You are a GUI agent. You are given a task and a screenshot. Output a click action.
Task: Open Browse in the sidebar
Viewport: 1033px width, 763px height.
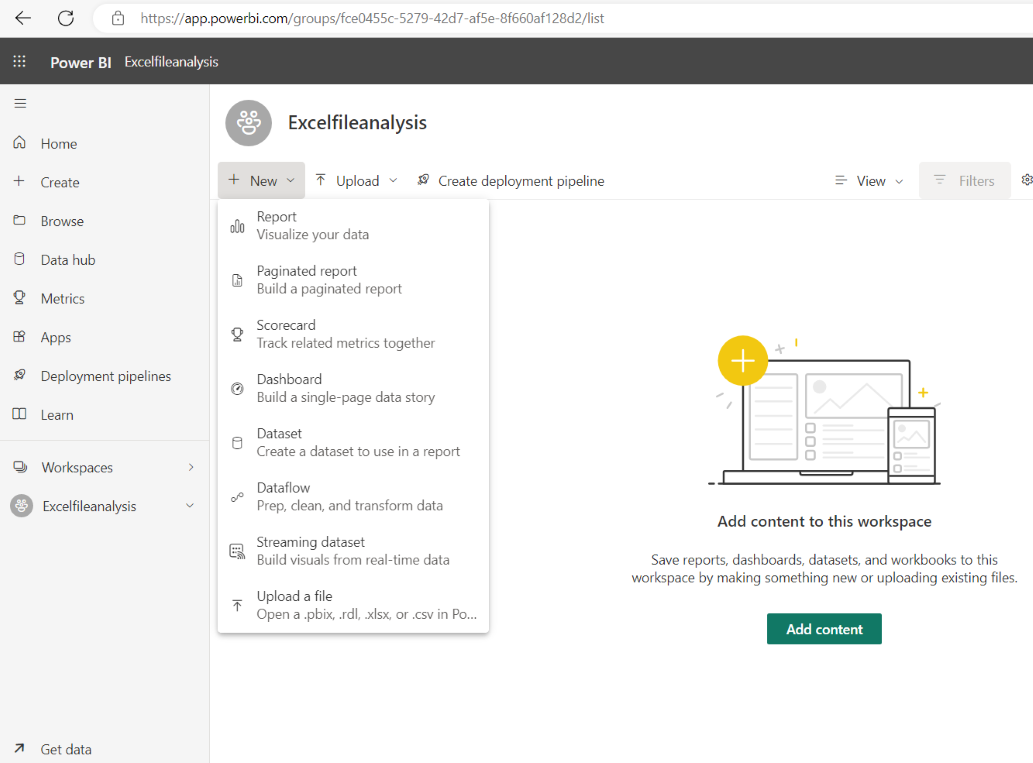(x=105, y=221)
